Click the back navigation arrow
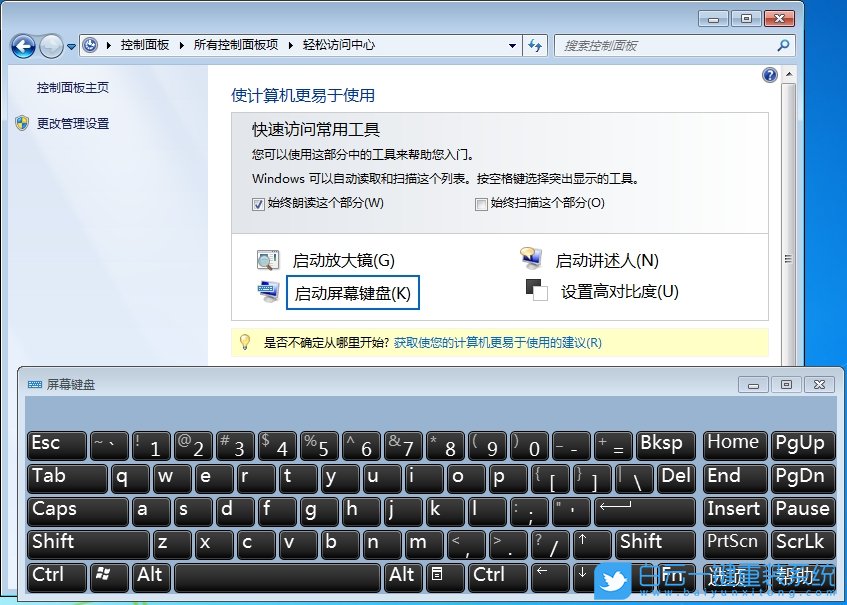Screen dimensions: 847x605 point(22,46)
